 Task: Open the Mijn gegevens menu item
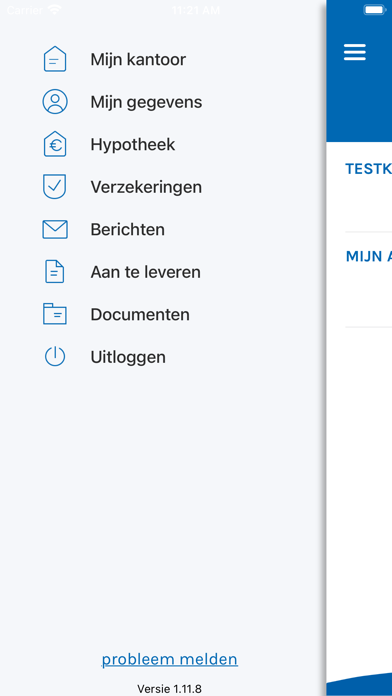146,102
